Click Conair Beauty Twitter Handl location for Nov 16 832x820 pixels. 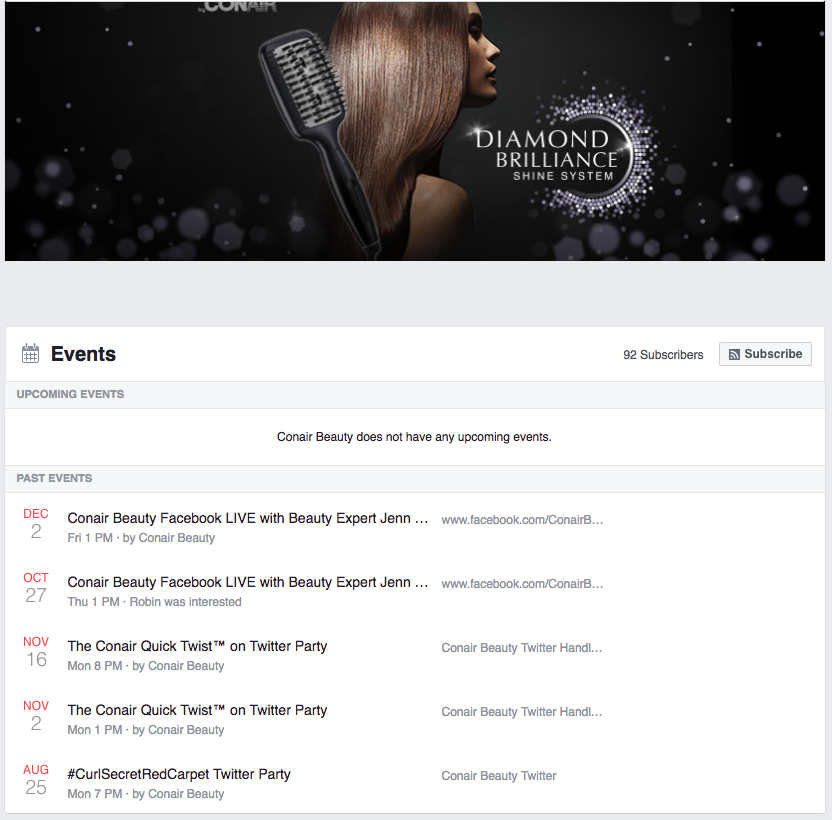pyautogui.click(x=522, y=648)
